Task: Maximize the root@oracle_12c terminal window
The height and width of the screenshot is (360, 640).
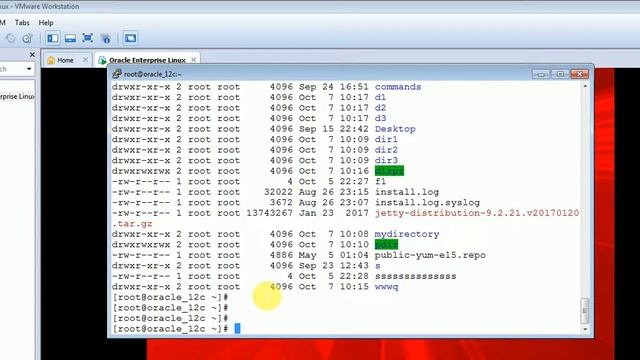Action: [560, 74]
